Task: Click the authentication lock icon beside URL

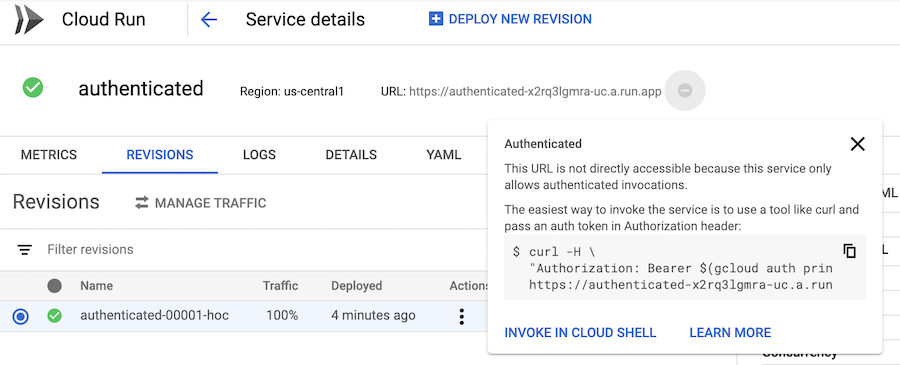Action: click(685, 90)
